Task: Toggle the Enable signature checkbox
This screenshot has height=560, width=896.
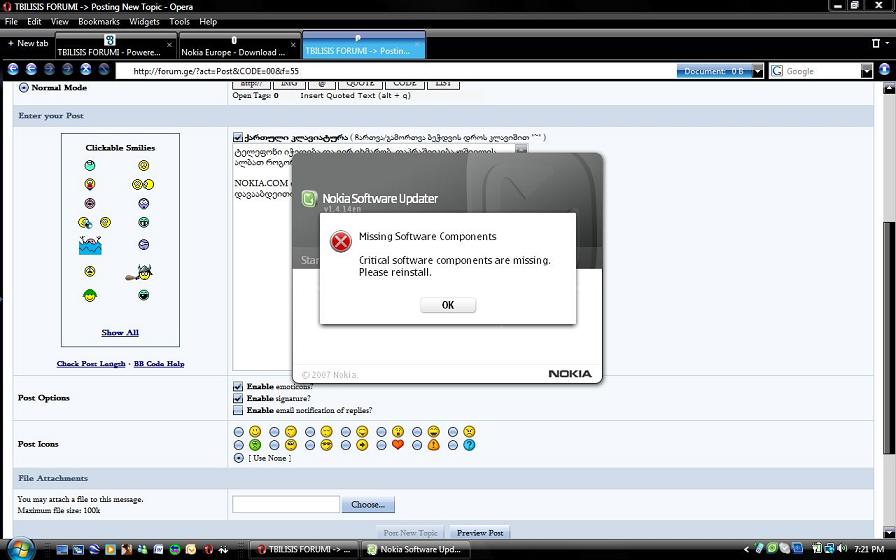Action: (x=238, y=398)
